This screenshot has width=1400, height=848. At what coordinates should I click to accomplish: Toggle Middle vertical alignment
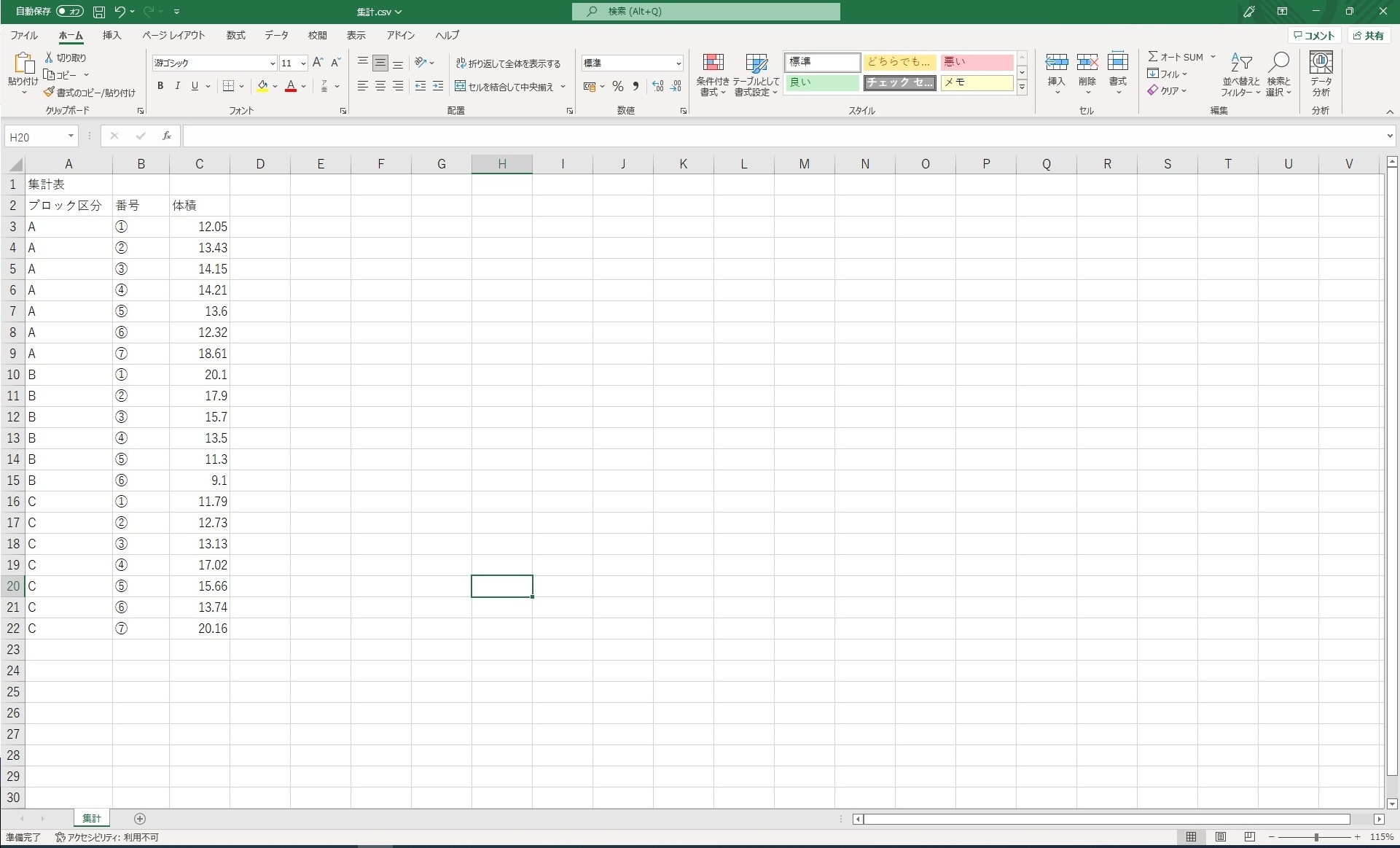coord(380,63)
